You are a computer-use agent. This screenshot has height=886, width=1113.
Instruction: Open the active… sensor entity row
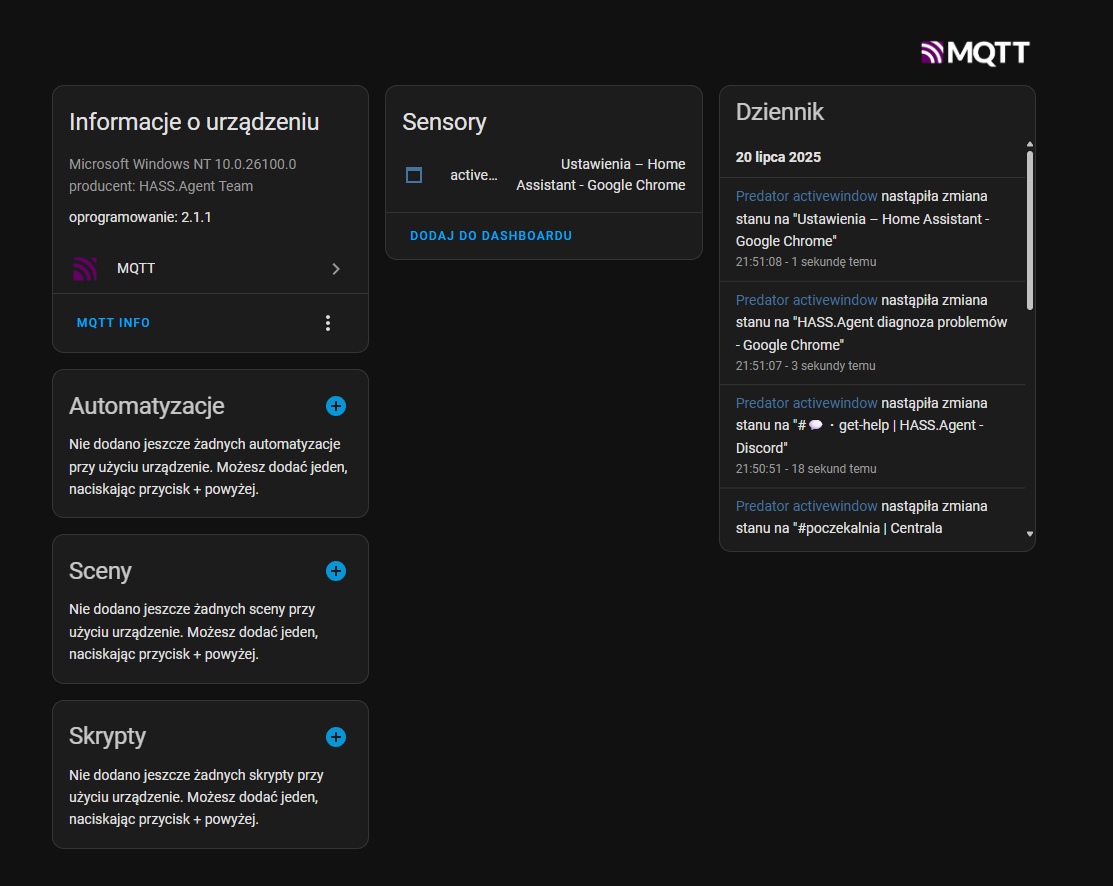pos(544,175)
